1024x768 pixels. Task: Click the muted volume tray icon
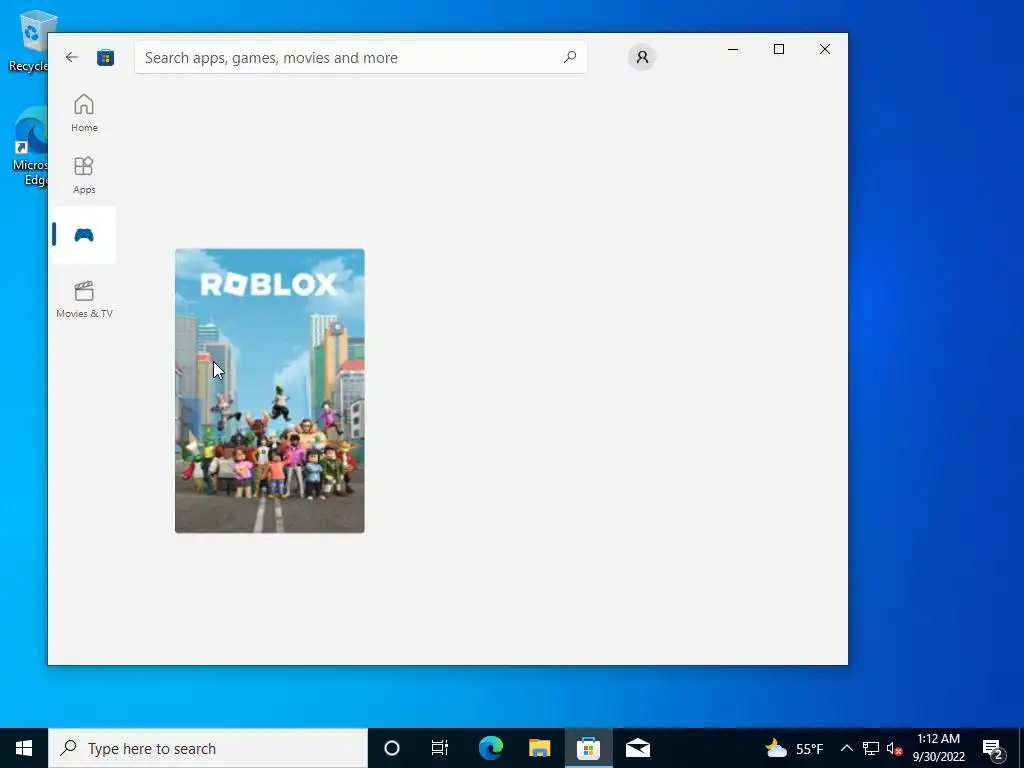point(894,748)
